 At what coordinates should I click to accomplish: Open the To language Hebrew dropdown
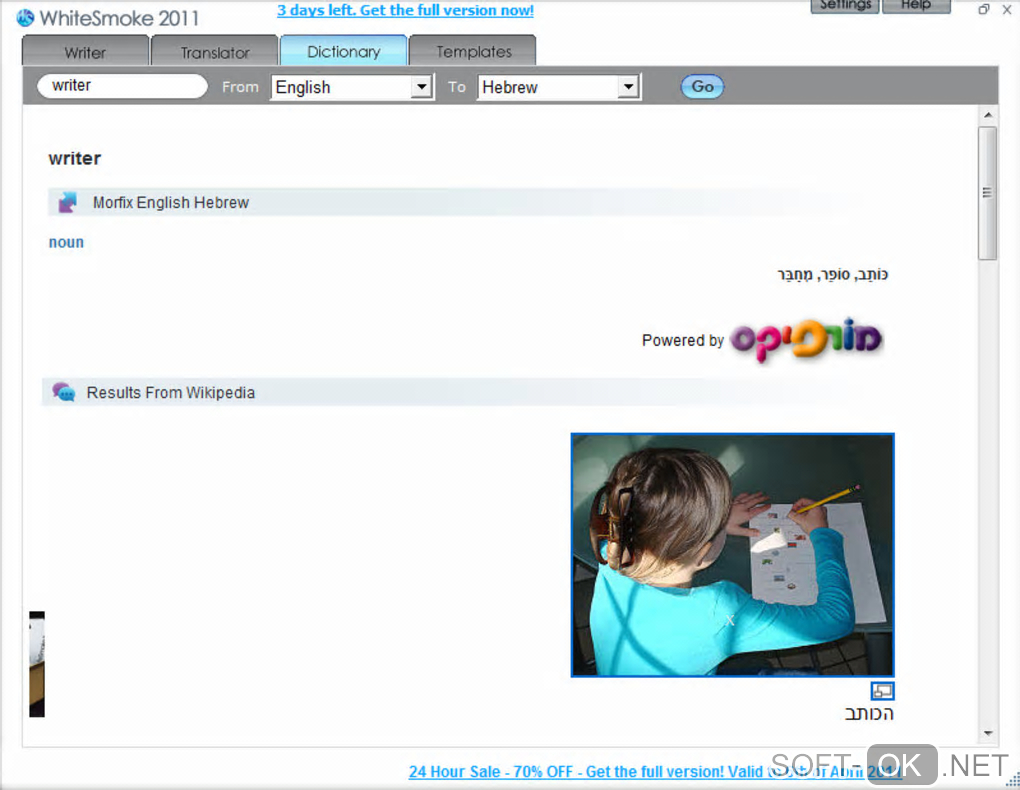pos(559,87)
